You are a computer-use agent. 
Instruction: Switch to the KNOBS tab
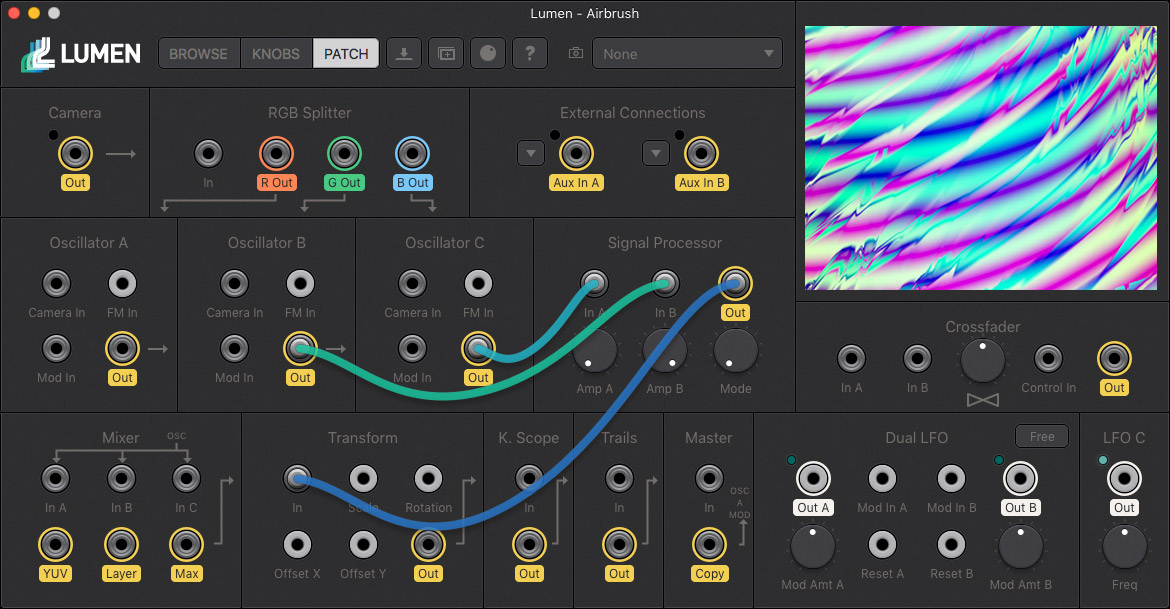pos(276,53)
